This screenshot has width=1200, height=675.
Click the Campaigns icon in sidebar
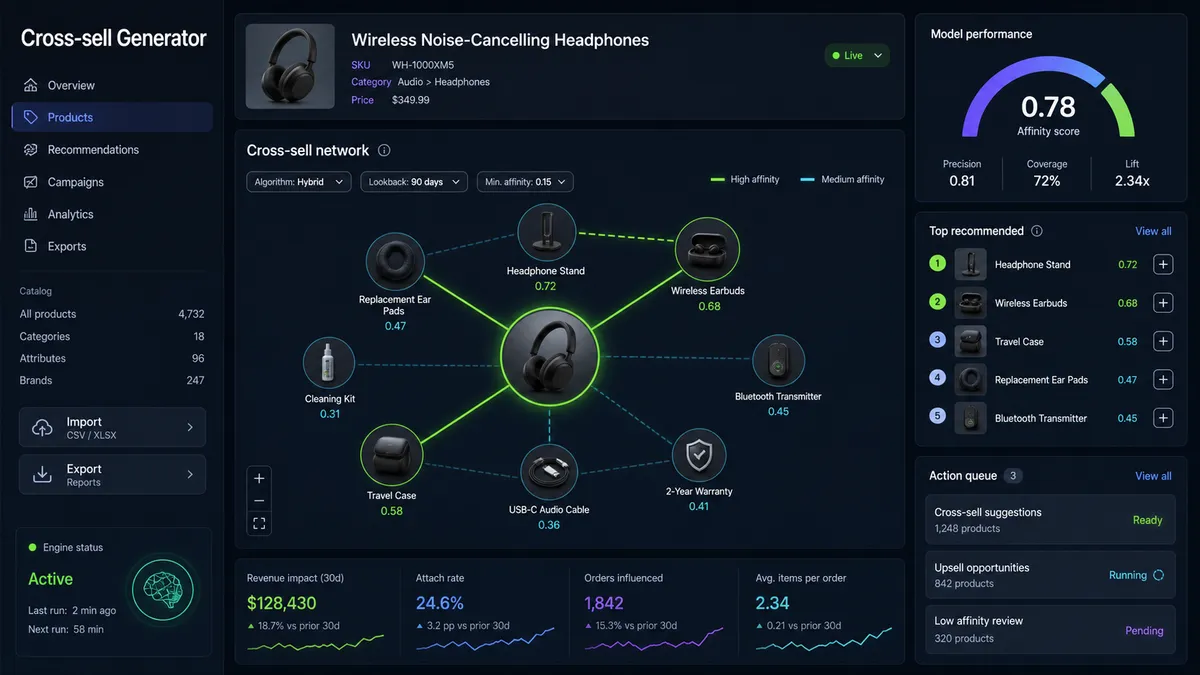point(30,182)
